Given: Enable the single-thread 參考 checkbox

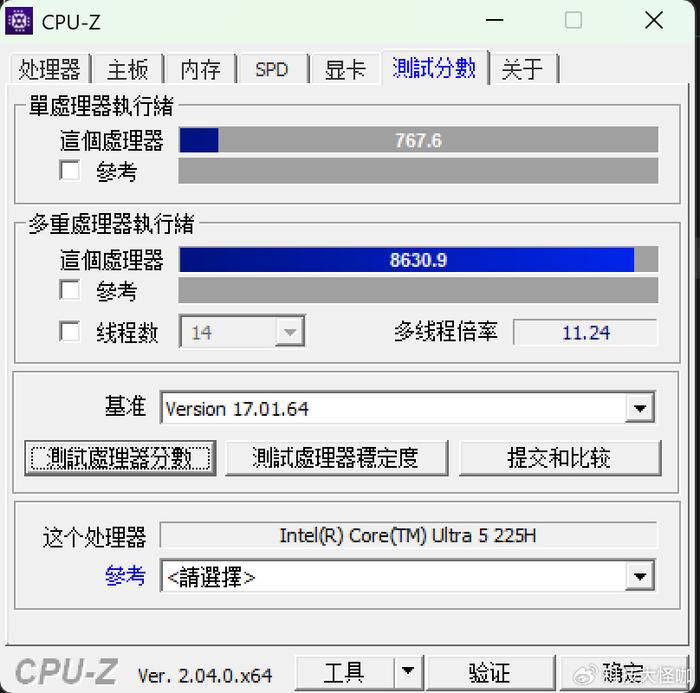Looking at the screenshot, I should 70,171.
